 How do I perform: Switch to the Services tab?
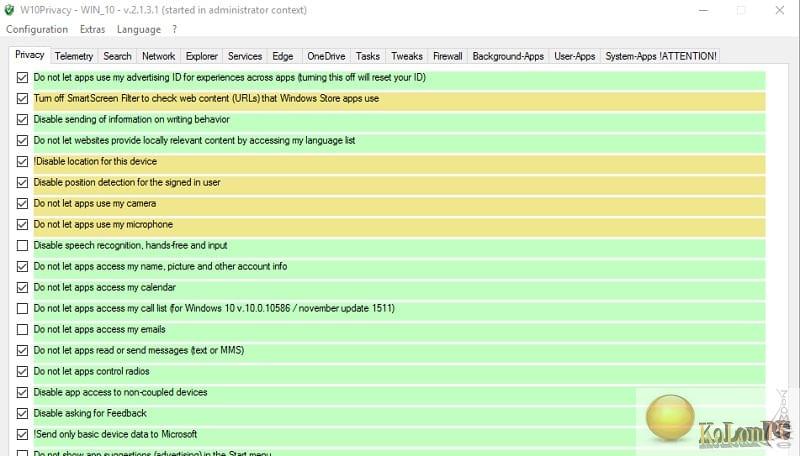[244, 56]
